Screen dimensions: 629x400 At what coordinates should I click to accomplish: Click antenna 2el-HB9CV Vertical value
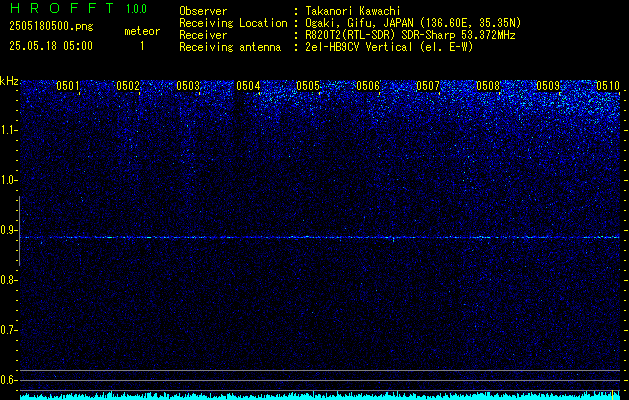click(389, 47)
